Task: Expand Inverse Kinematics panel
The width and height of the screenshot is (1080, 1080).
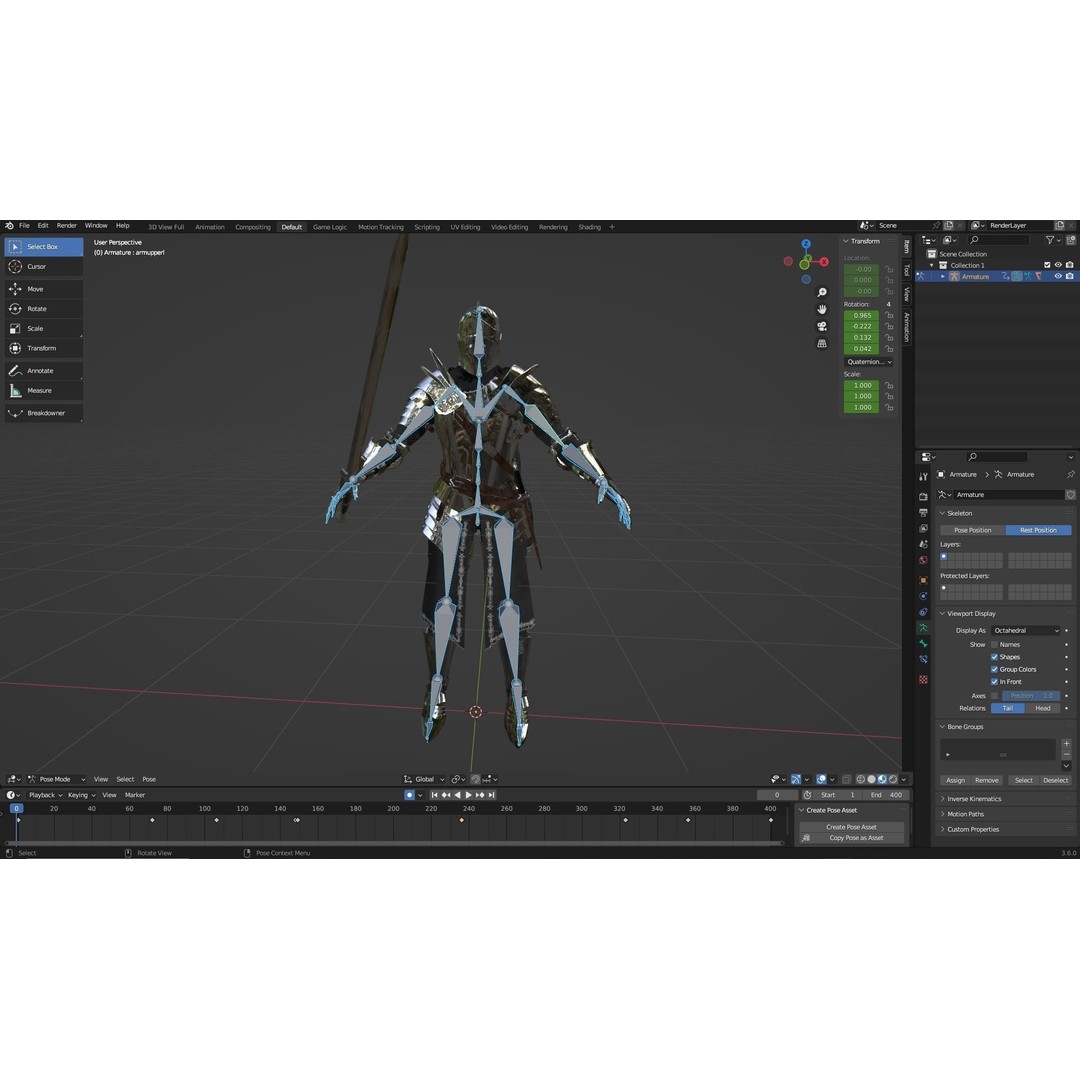Action: (x=973, y=799)
